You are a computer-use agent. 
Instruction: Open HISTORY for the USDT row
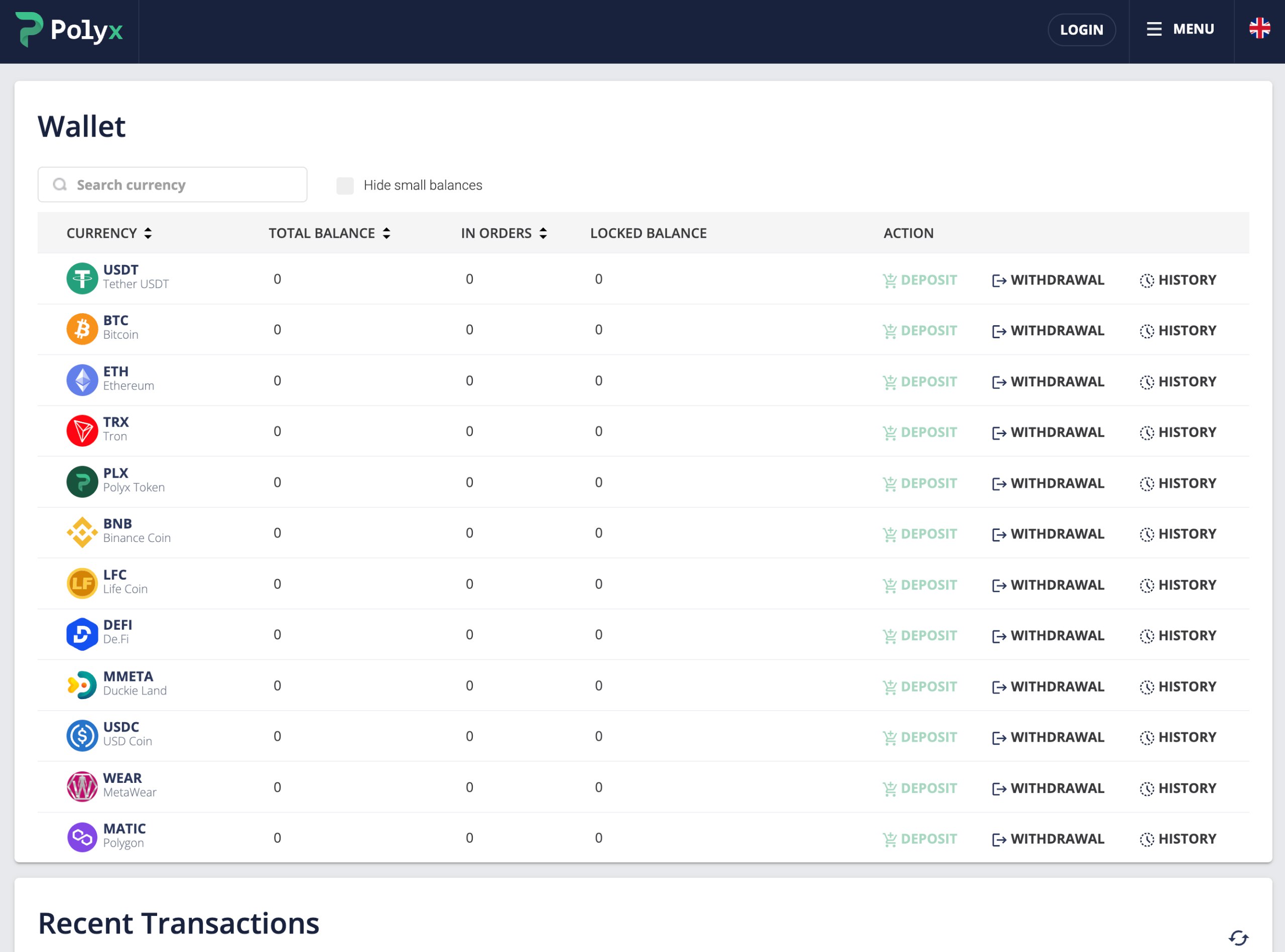click(1178, 280)
